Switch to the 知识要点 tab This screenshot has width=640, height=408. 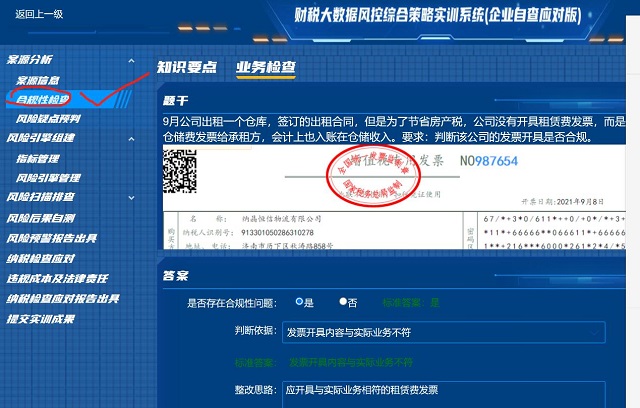click(187, 68)
